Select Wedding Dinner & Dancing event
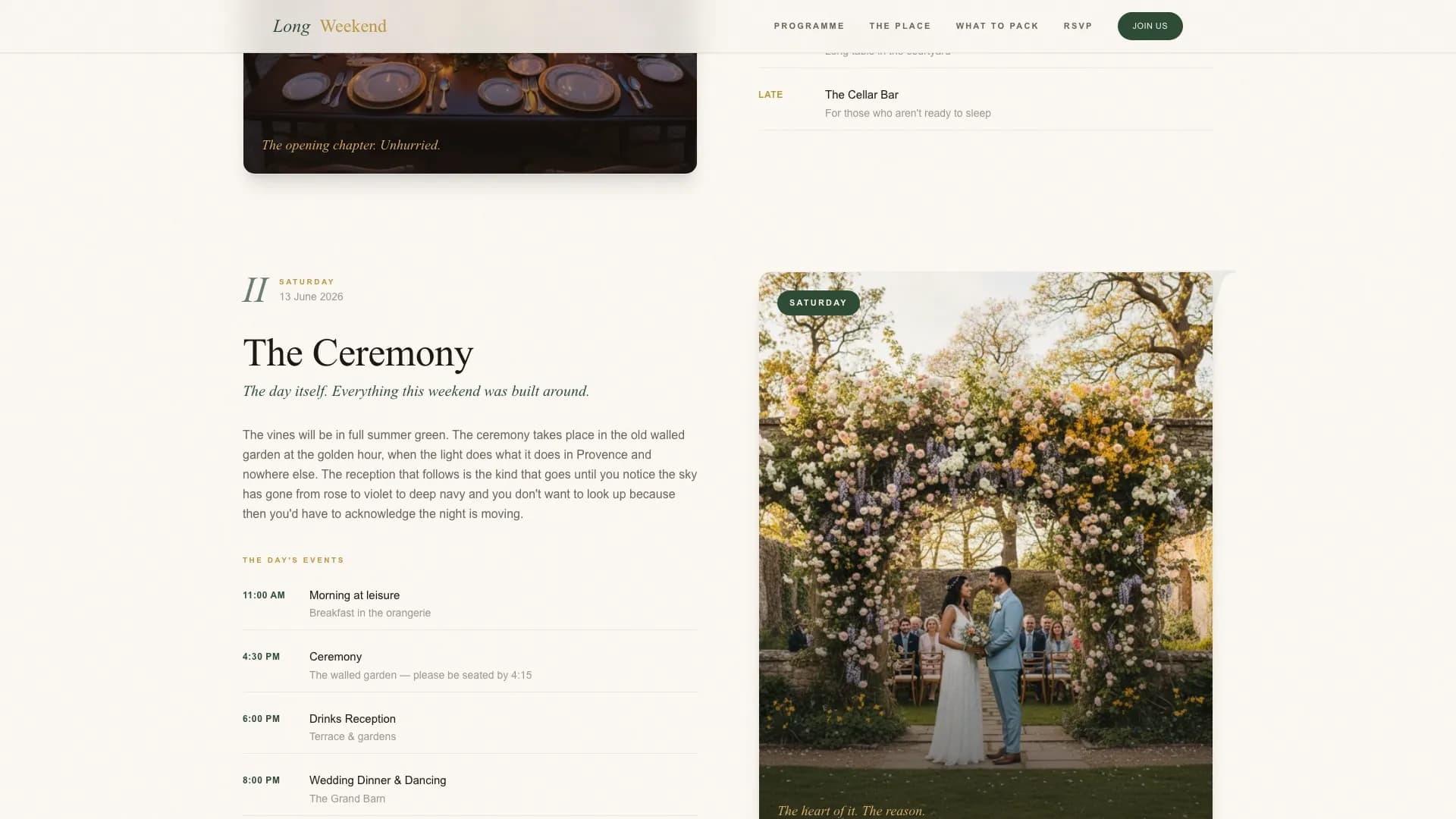 (x=377, y=780)
